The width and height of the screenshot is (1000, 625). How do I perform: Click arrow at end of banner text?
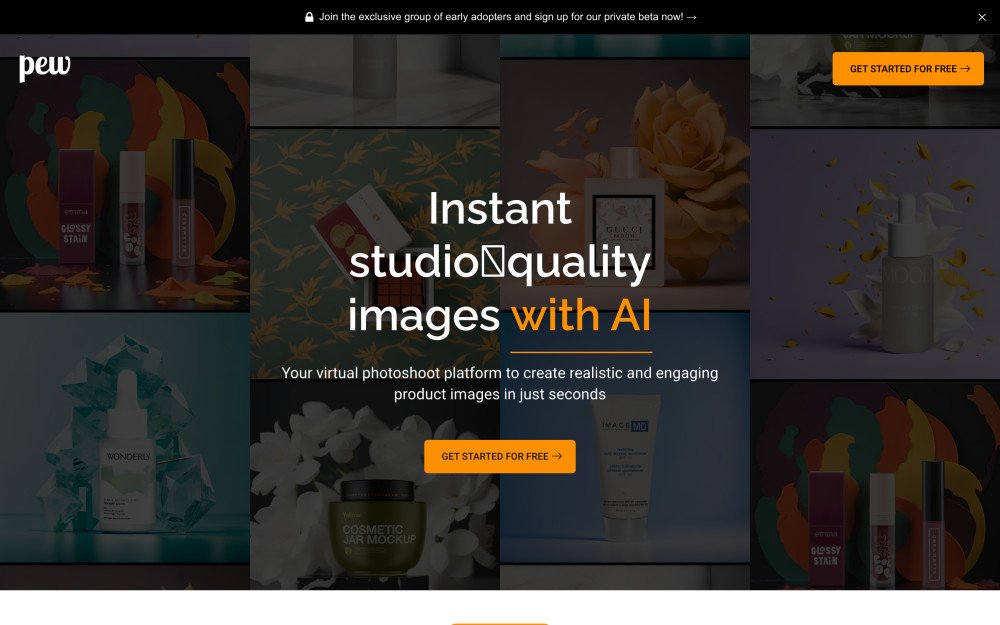(692, 17)
